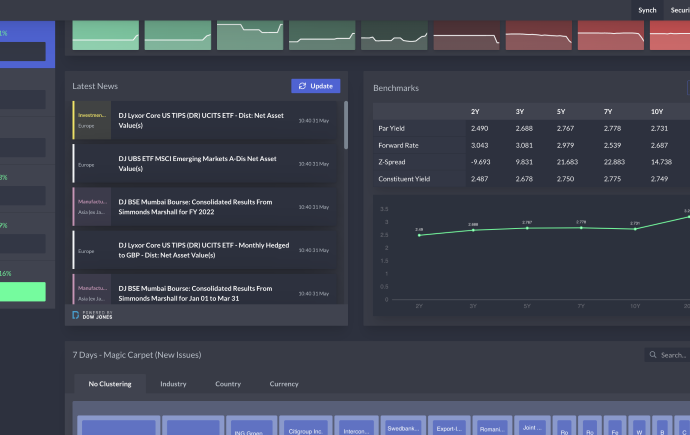
Task: Click the bright green bar in left sidebar
Action: 22,292
